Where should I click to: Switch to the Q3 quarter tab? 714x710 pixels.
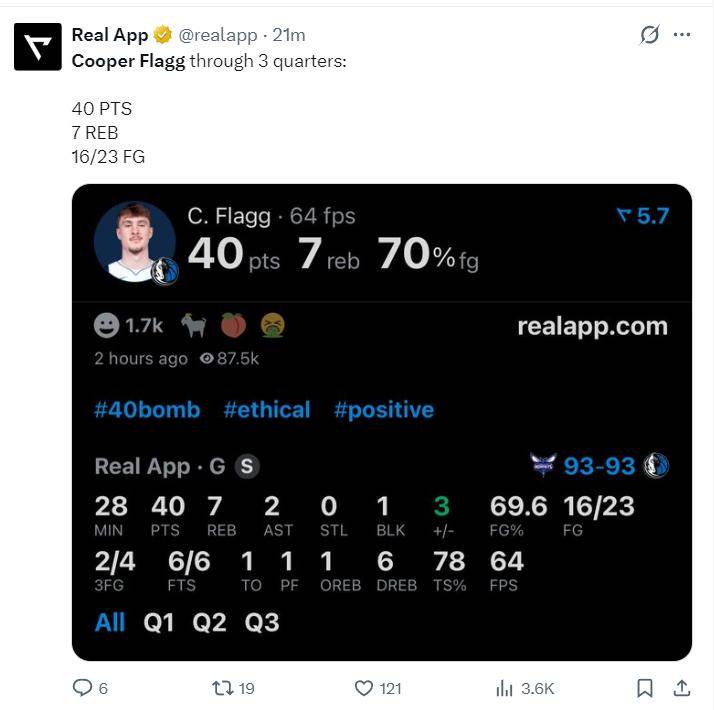coord(262,623)
